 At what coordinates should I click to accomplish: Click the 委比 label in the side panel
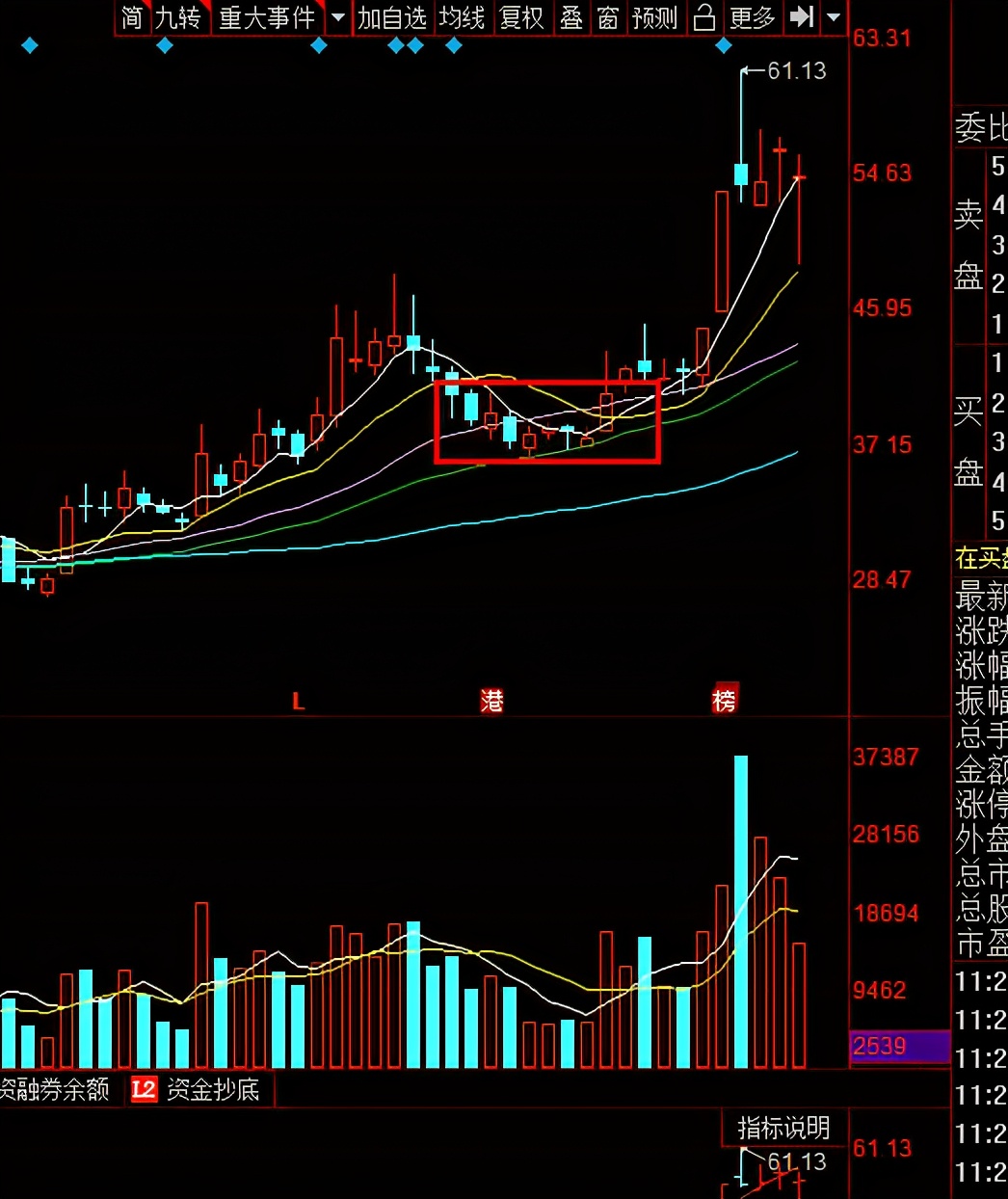click(981, 127)
